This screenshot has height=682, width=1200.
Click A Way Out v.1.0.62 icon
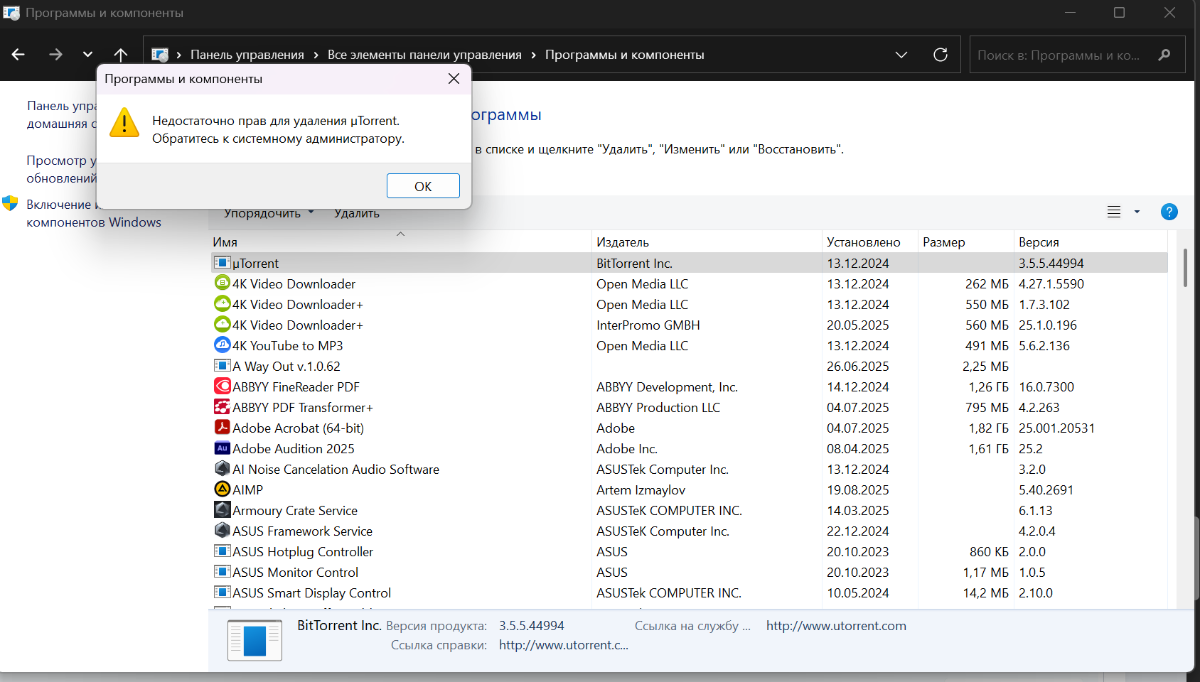[x=222, y=366]
